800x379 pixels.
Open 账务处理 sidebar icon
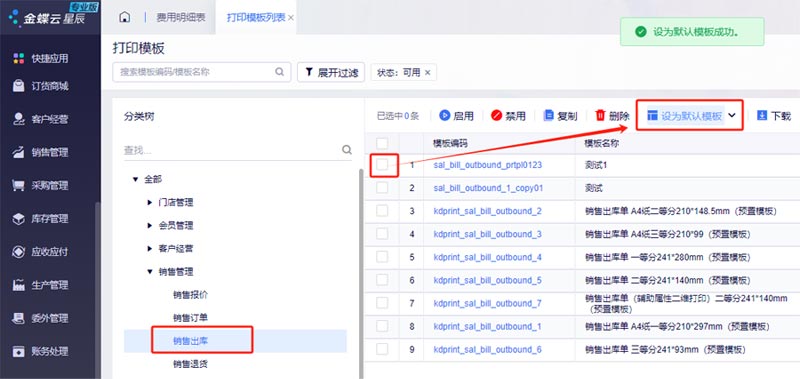click(x=19, y=351)
